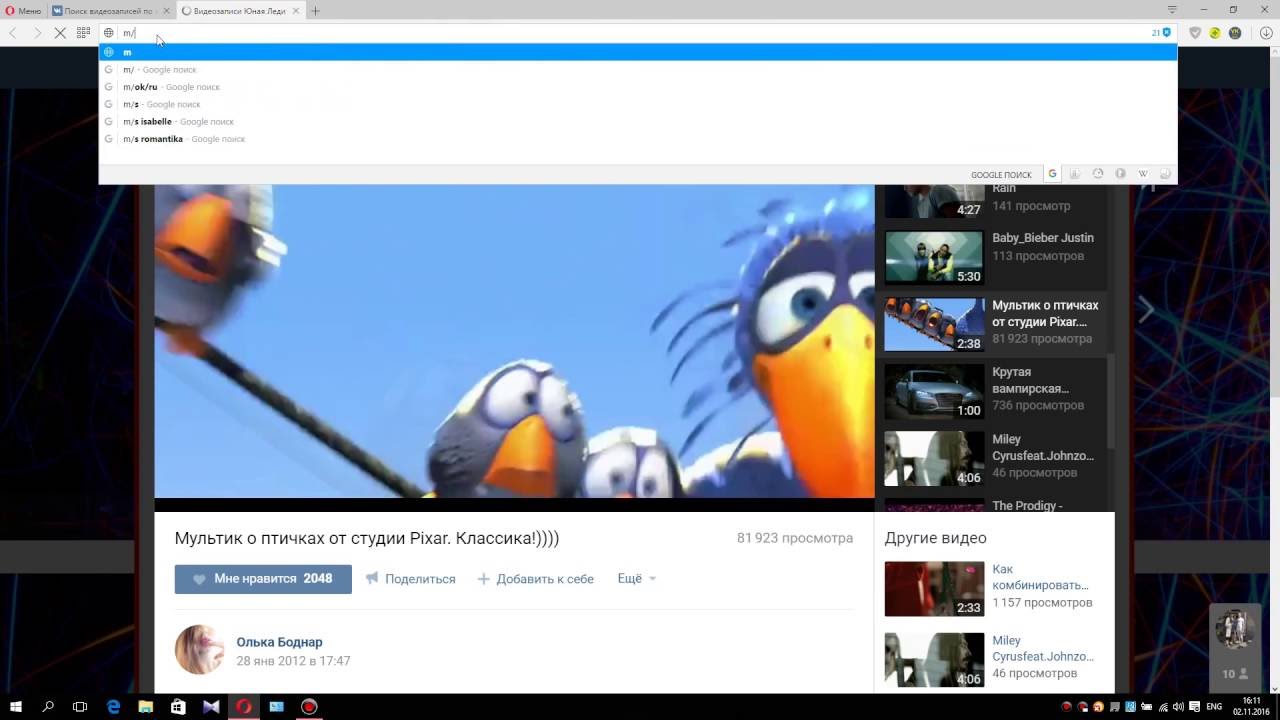The height and width of the screenshot is (720, 1280).
Task: Open the Baby_Bieber Justin video thumbnail
Action: click(x=934, y=257)
